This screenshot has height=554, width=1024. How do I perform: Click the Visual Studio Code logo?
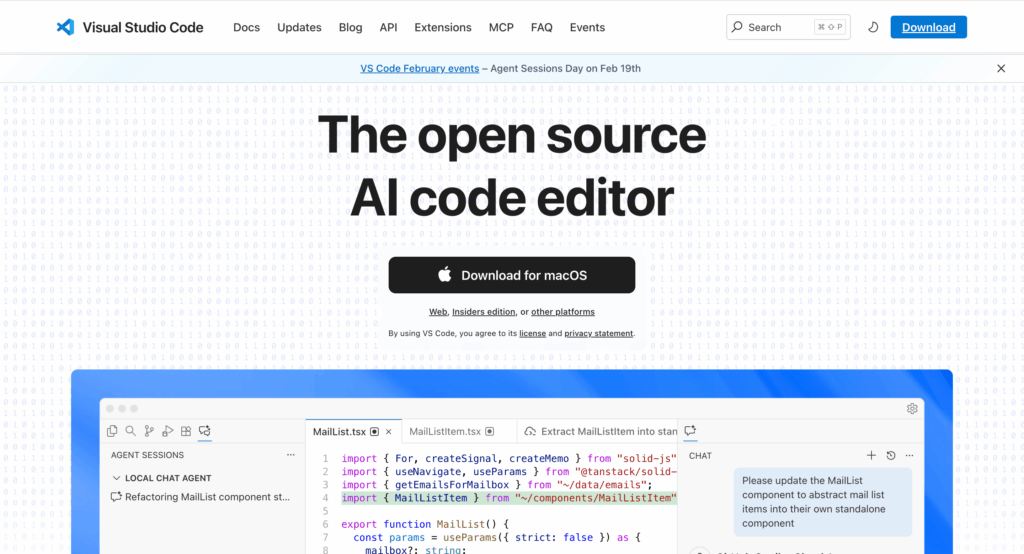129,27
